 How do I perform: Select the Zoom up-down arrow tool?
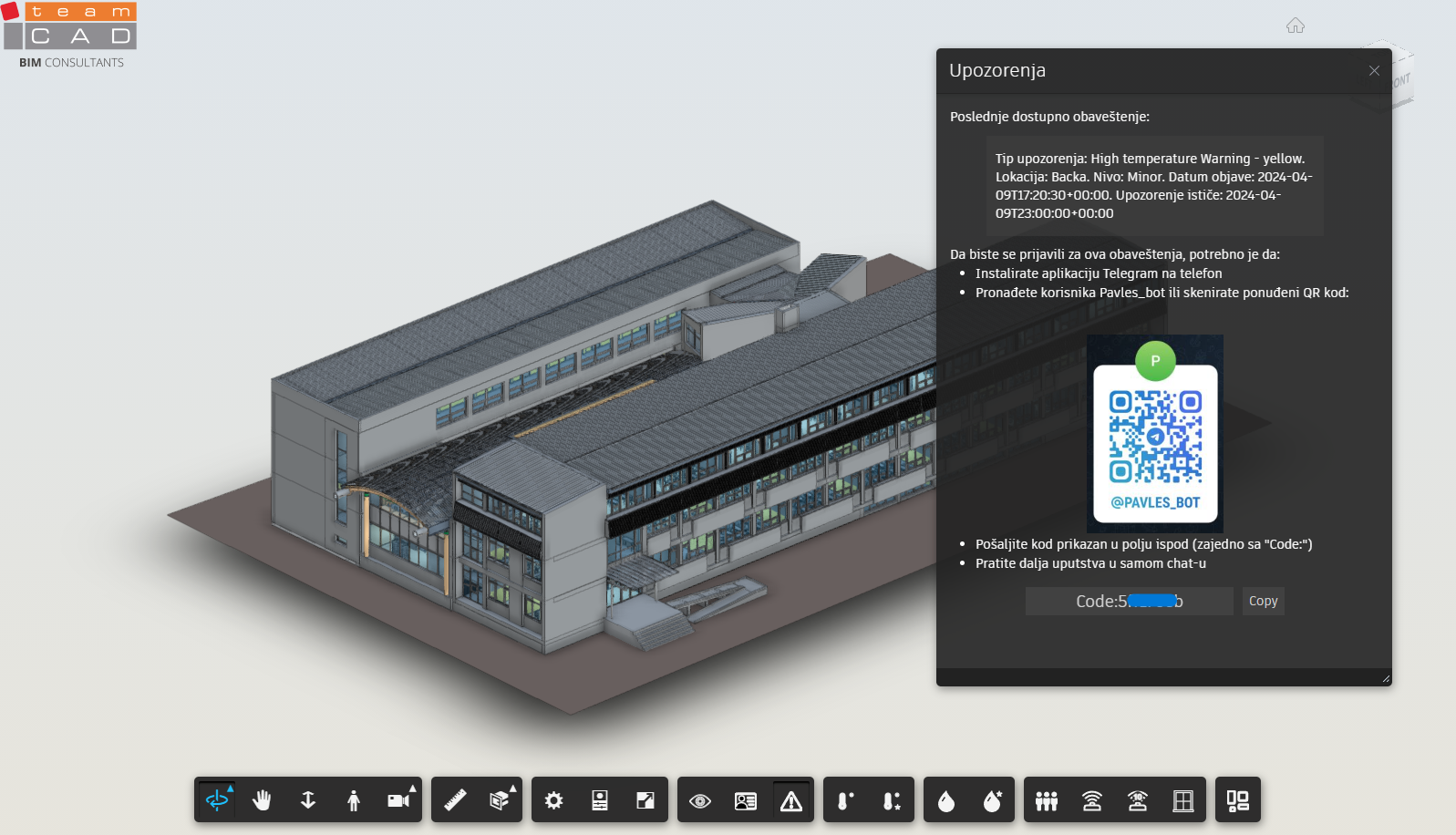click(x=308, y=800)
